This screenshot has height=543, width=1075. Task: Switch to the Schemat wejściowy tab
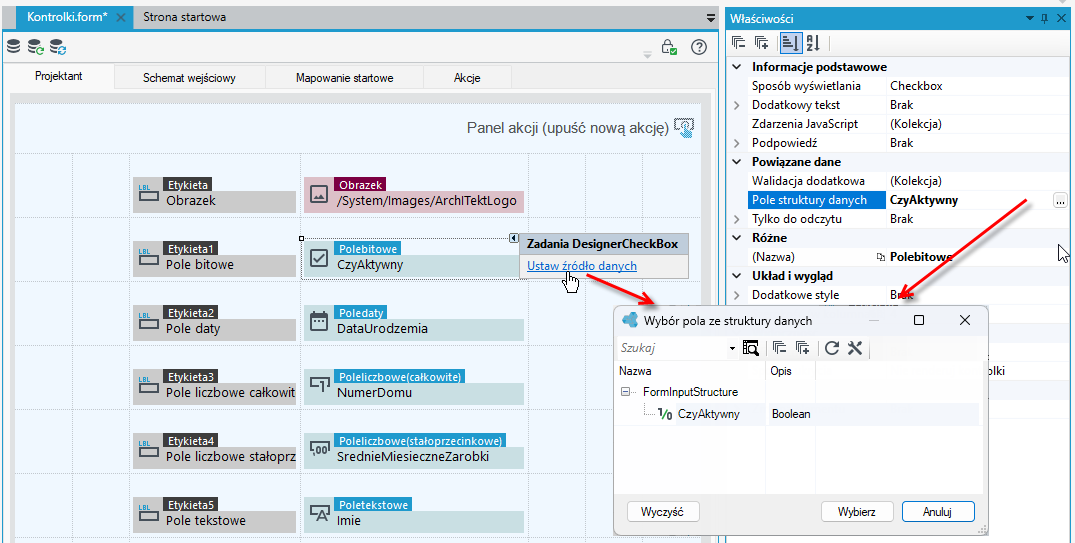(189, 77)
